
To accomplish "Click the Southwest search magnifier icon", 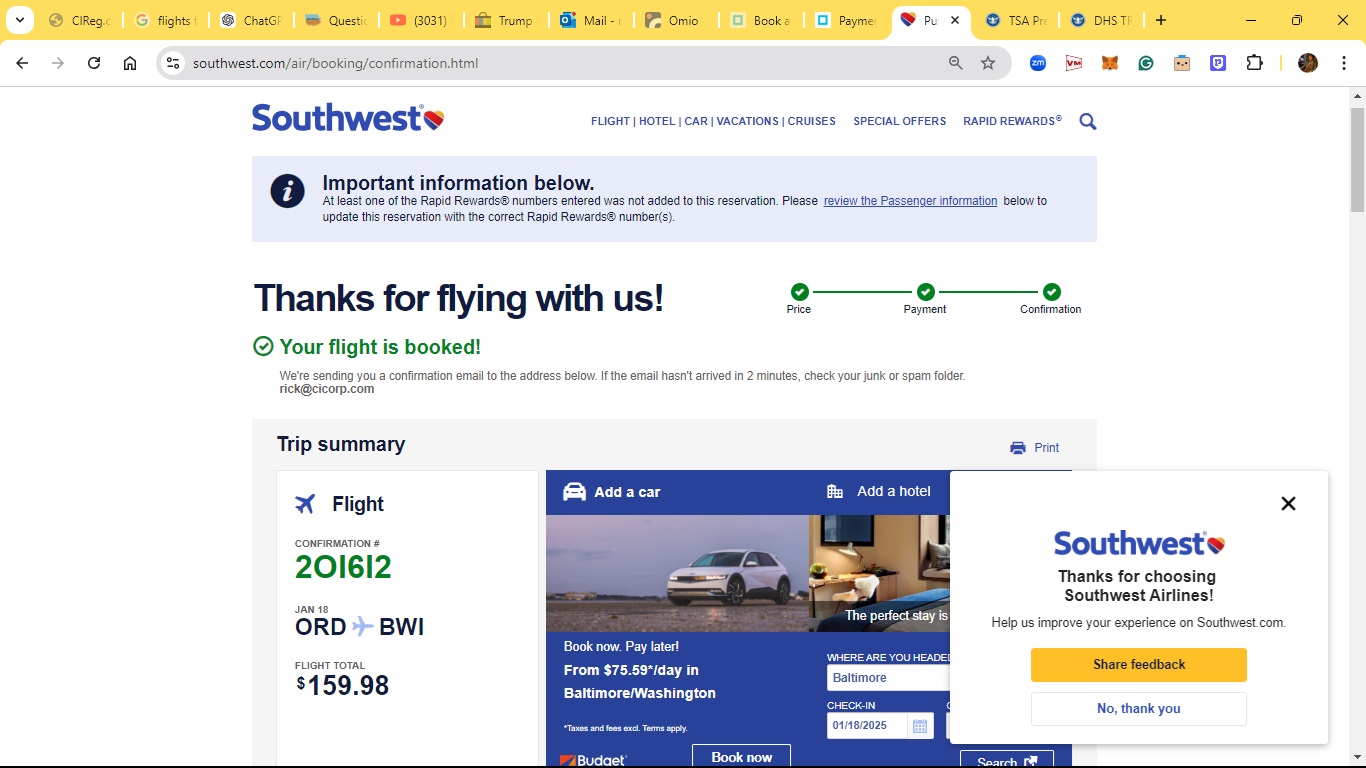I will coord(1088,122).
